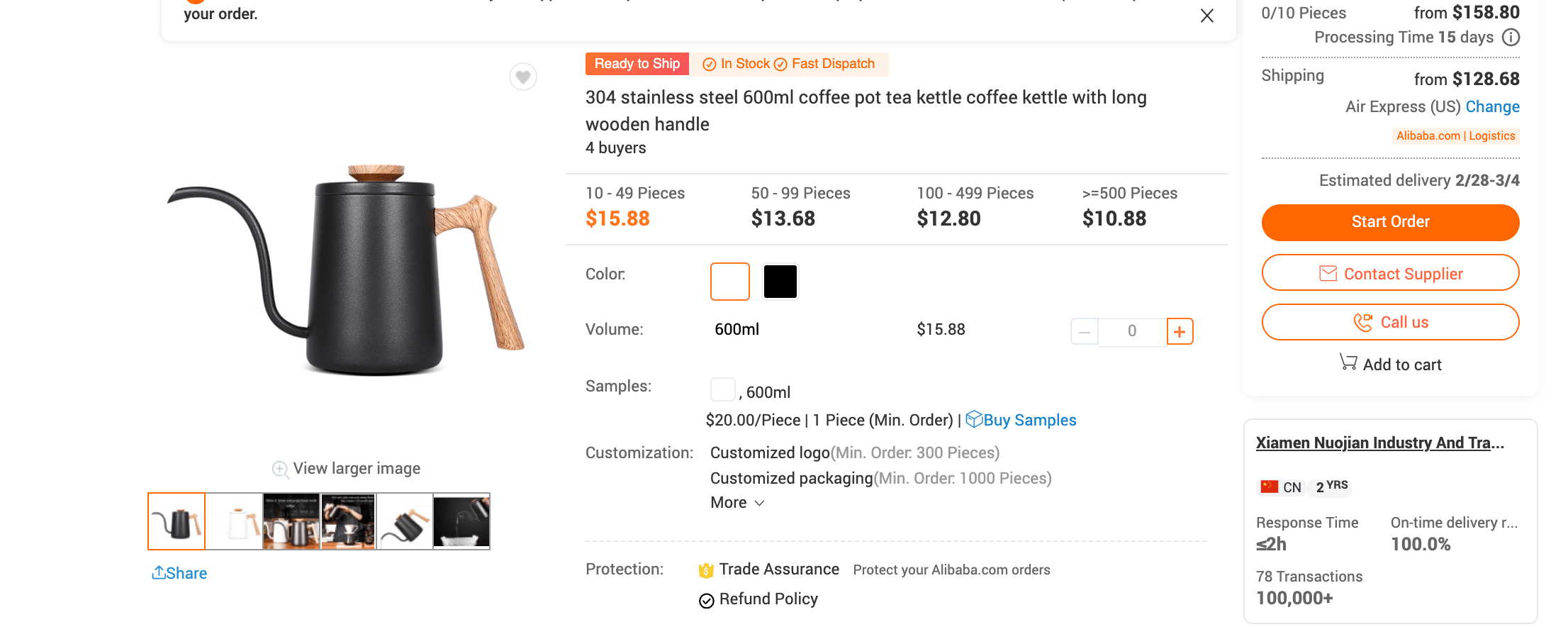The image size is (1568, 627).
Task: Increase quantity with plus button
Action: (x=1180, y=331)
